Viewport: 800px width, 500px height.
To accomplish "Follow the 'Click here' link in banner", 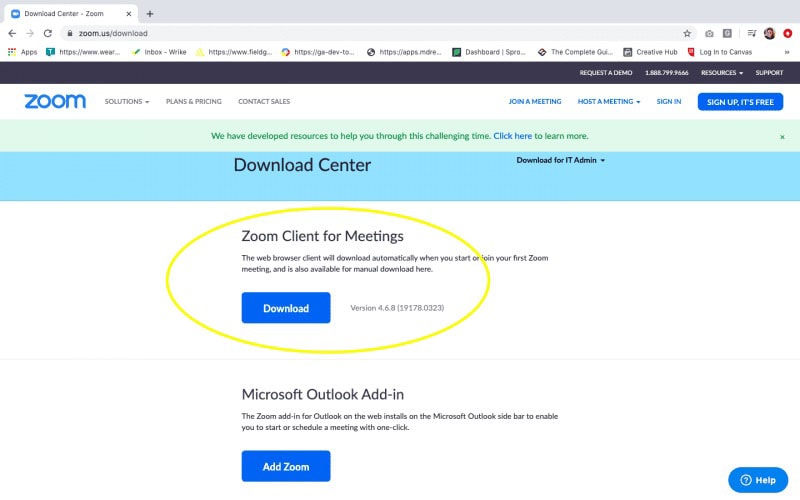I will (512, 136).
